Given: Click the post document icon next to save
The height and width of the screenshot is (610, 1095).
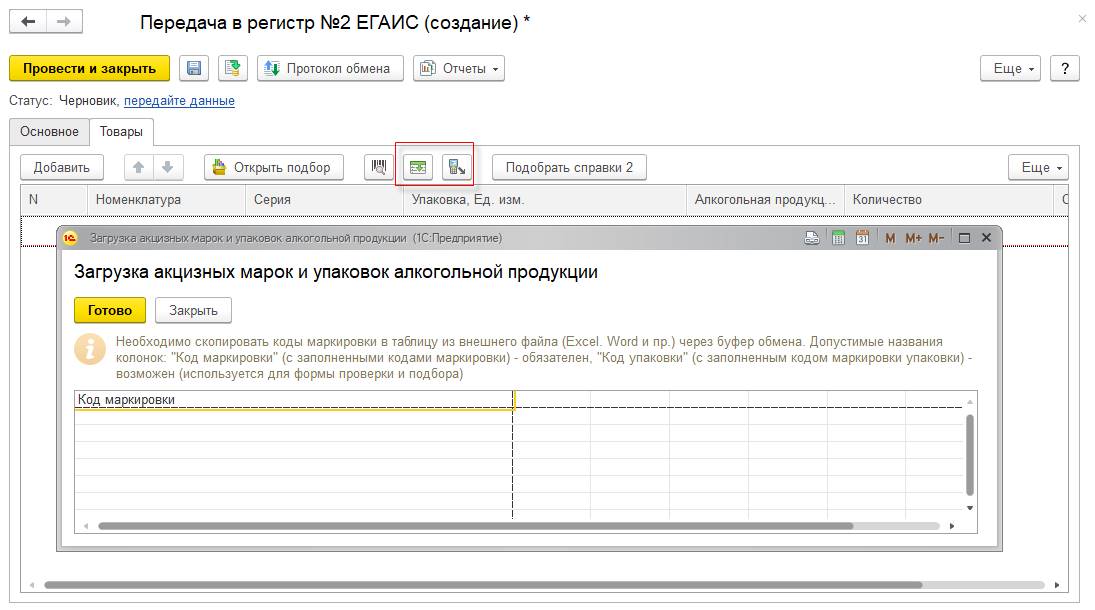Looking at the screenshot, I should click(233, 68).
